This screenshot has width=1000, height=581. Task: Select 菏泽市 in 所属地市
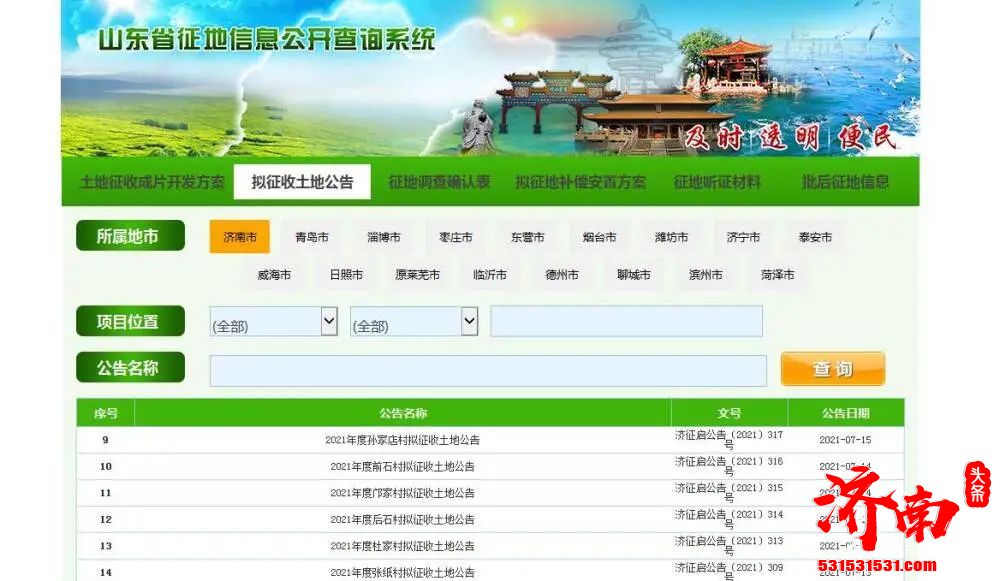pos(776,275)
